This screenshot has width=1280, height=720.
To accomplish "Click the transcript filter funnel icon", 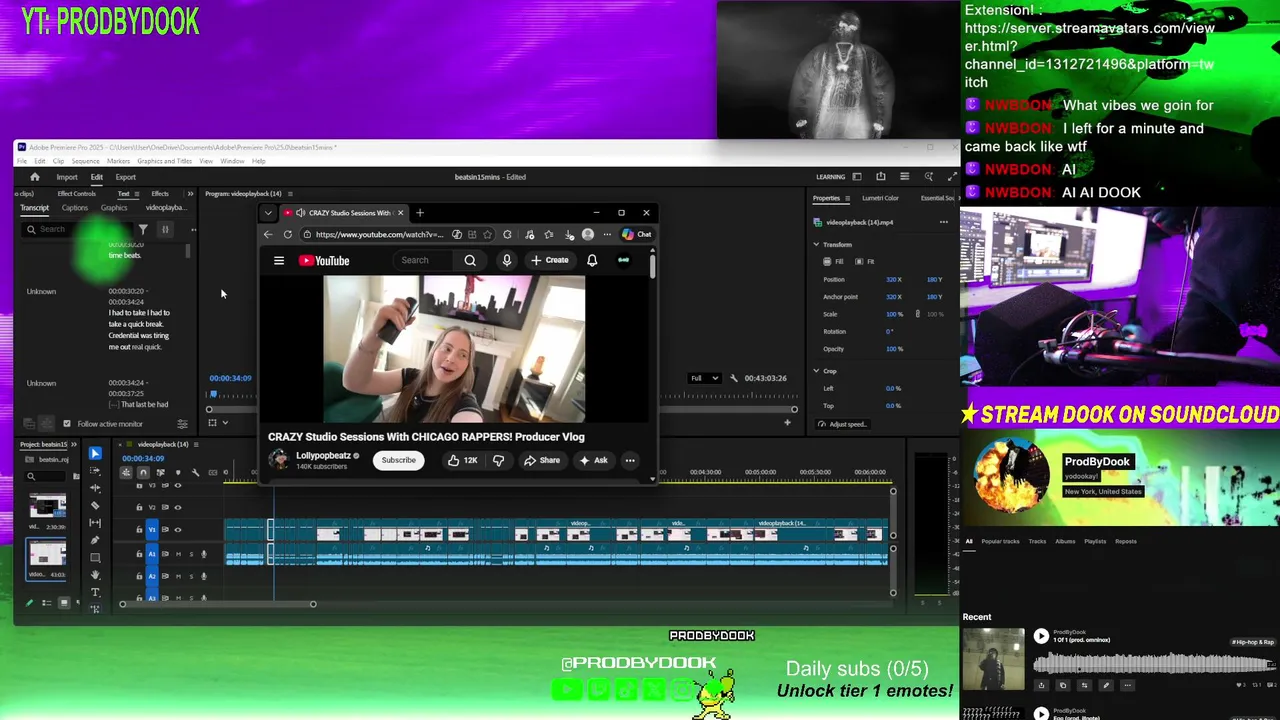I will click(x=143, y=229).
